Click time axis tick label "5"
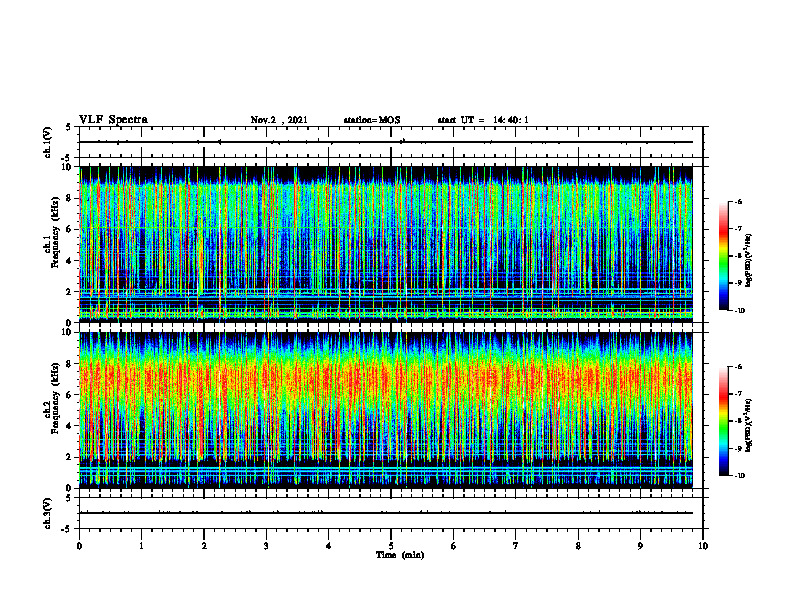The image size is (792, 612). click(x=391, y=546)
